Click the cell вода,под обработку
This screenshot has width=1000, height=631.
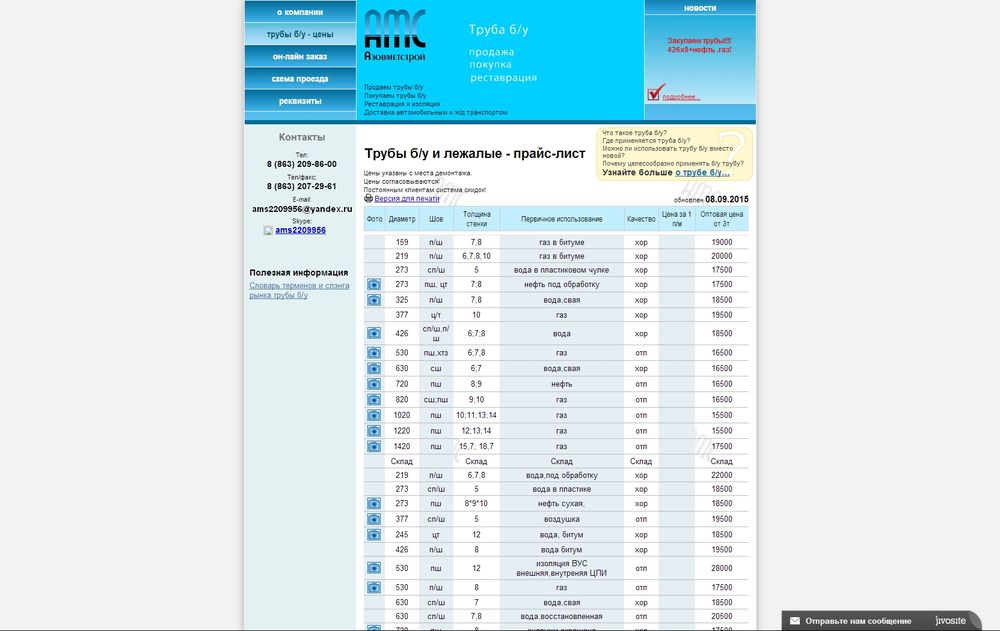(x=561, y=475)
